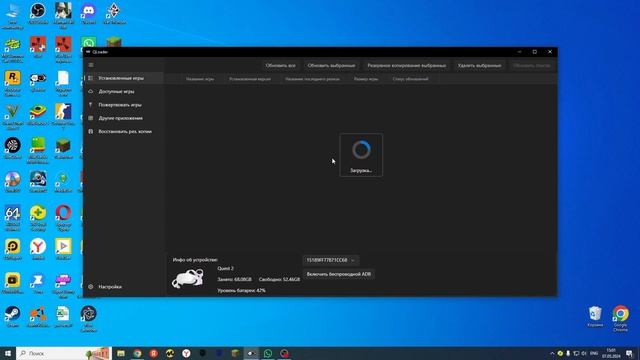The width and height of the screenshot is (640, 360).
Task: Click the taskbar search box
Action: (64, 353)
